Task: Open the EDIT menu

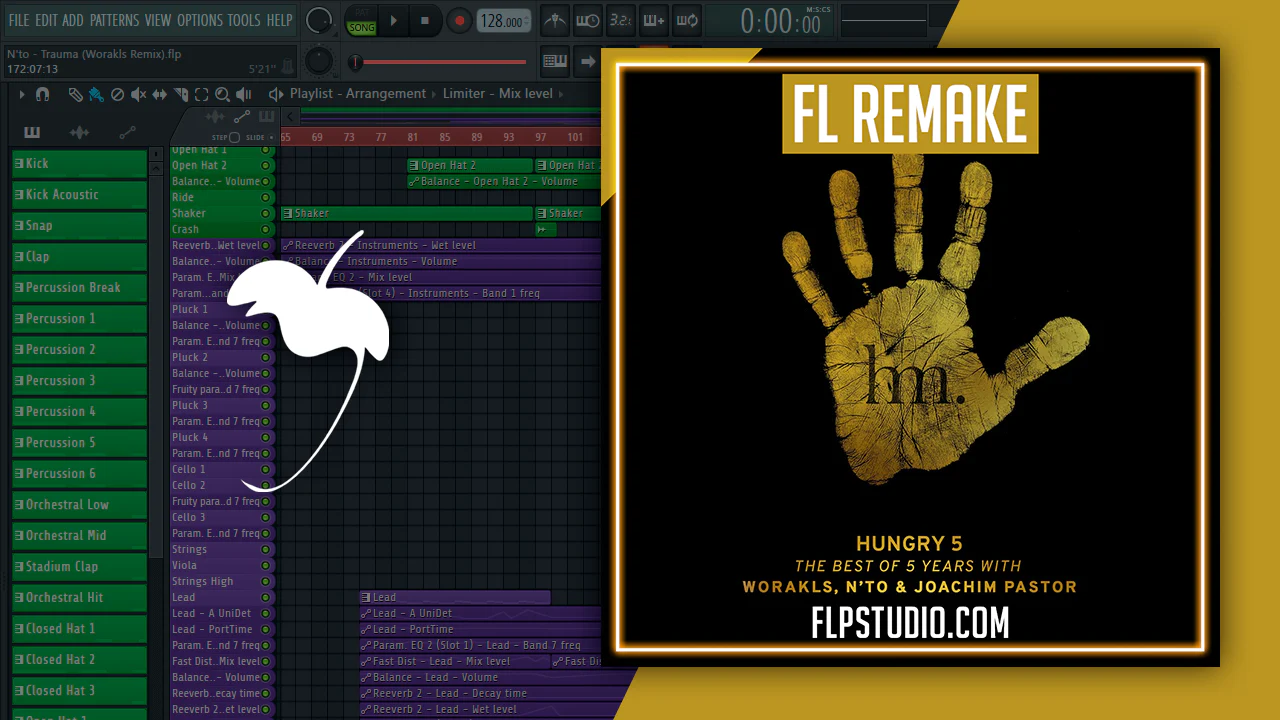Action: point(46,20)
